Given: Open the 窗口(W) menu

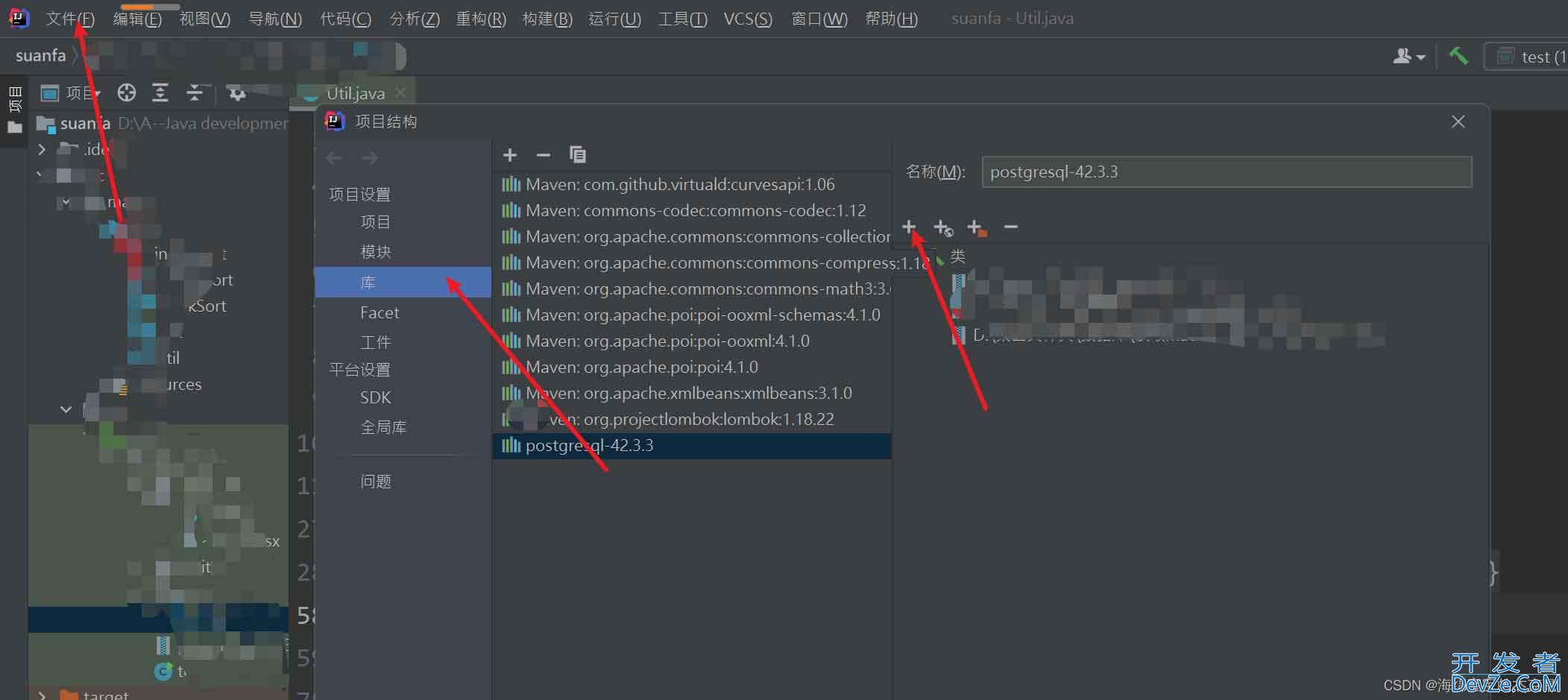Looking at the screenshot, I should 819,19.
